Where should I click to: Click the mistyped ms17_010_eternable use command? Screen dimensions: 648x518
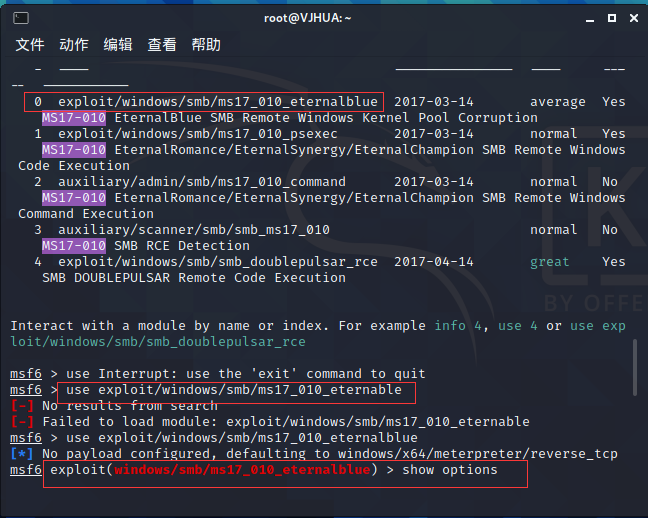click(x=233, y=390)
